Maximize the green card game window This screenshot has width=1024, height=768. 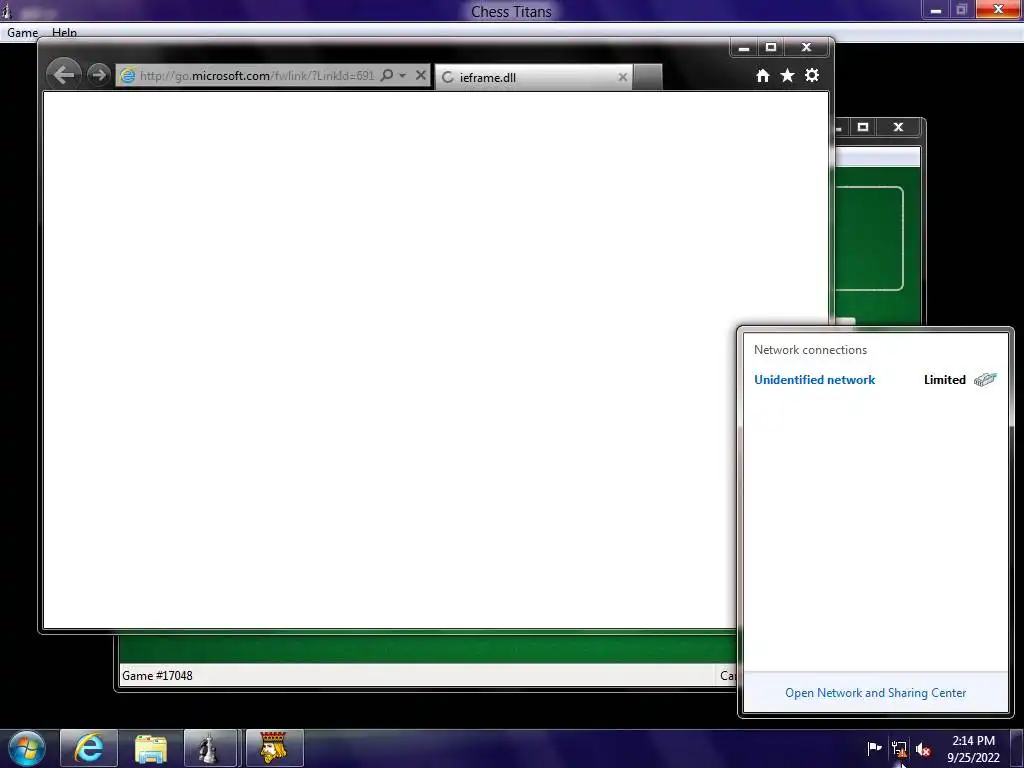click(863, 127)
